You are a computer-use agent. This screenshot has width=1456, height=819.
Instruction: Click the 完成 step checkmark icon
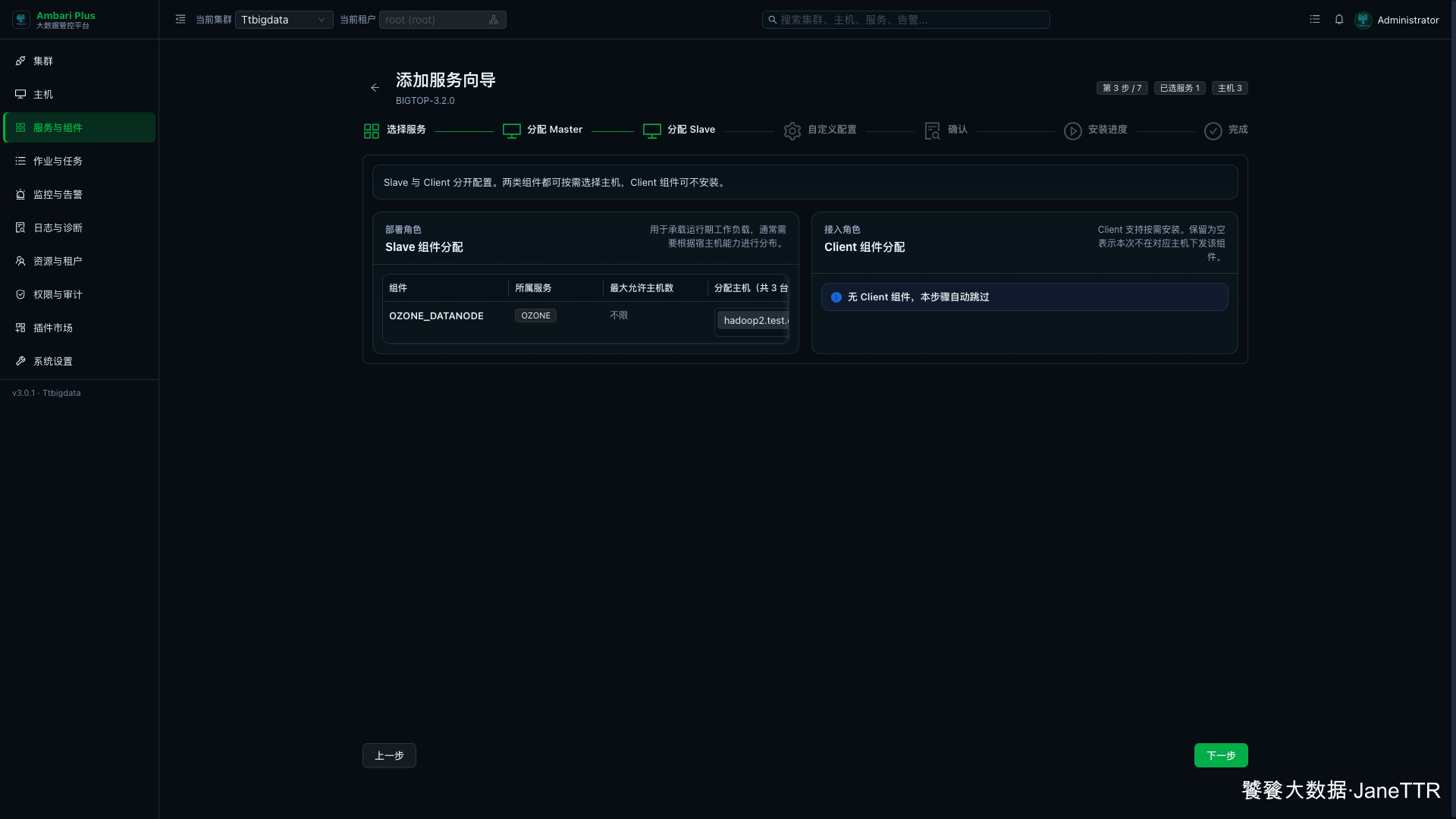tap(1213, 131)
